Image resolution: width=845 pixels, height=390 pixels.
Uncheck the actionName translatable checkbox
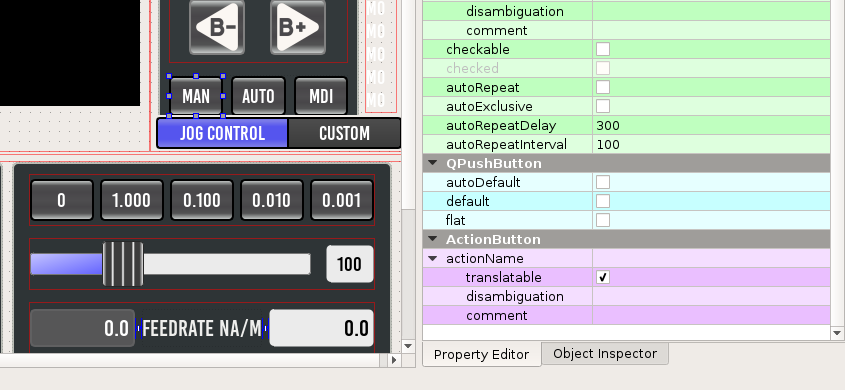pyautogui.click(x=602, y=277)
